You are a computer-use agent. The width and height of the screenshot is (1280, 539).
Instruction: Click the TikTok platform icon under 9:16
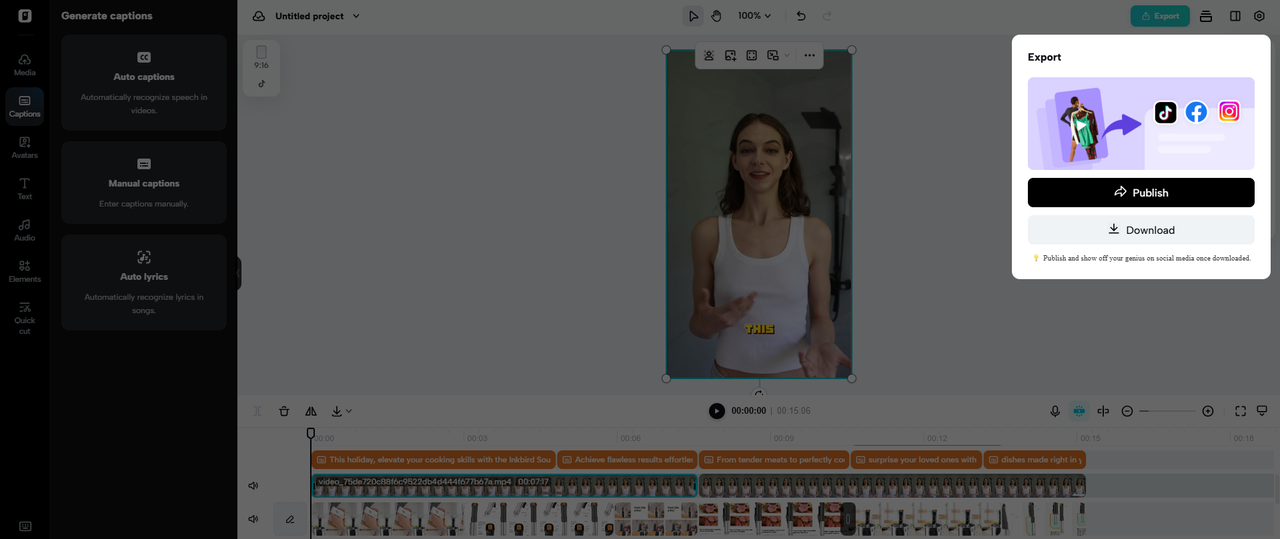[x=262, y=84]
